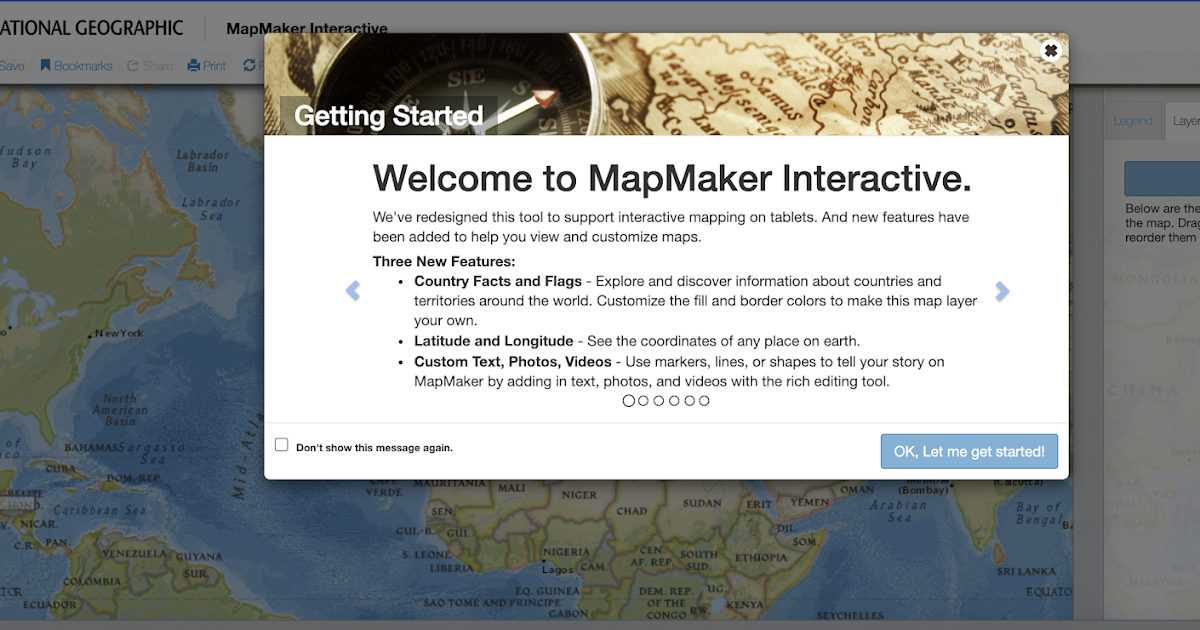Advance to the next Getting Started slide
Screen dimensions: 1200x630
[x=1002, y=290]
